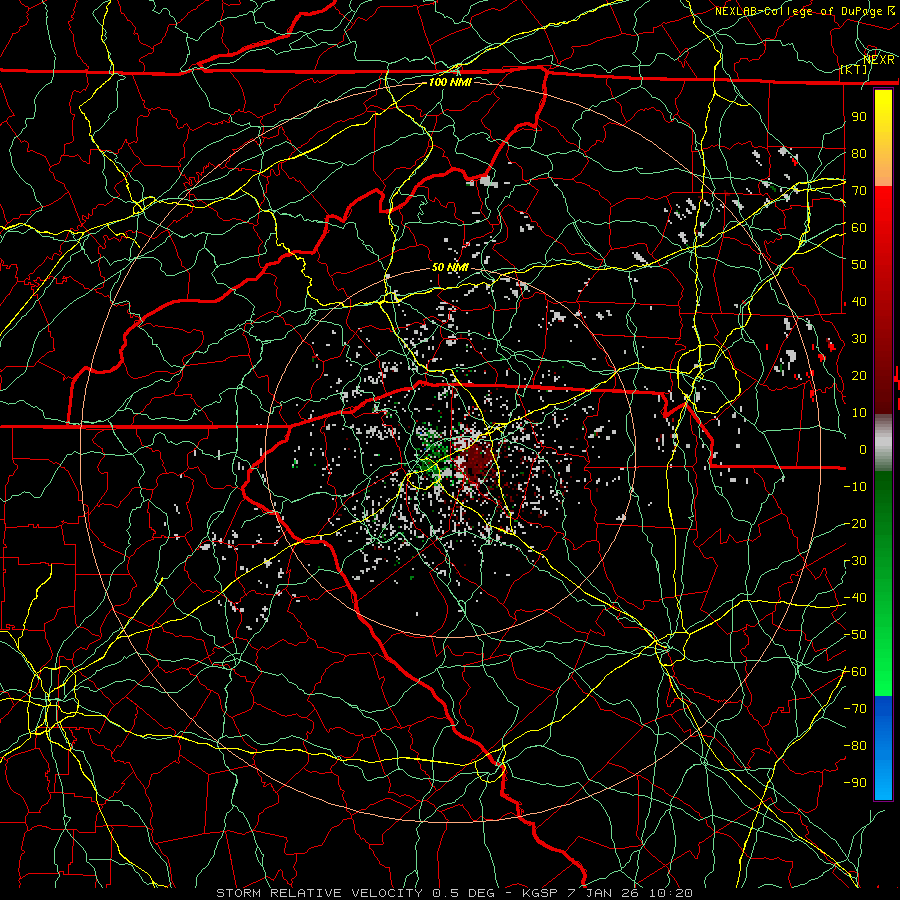Image resolution: width=900 pixels, height=900 pixels.
Task: Click the 80 value on the scale
Action: pyautogui.click(x=859, y=153)
